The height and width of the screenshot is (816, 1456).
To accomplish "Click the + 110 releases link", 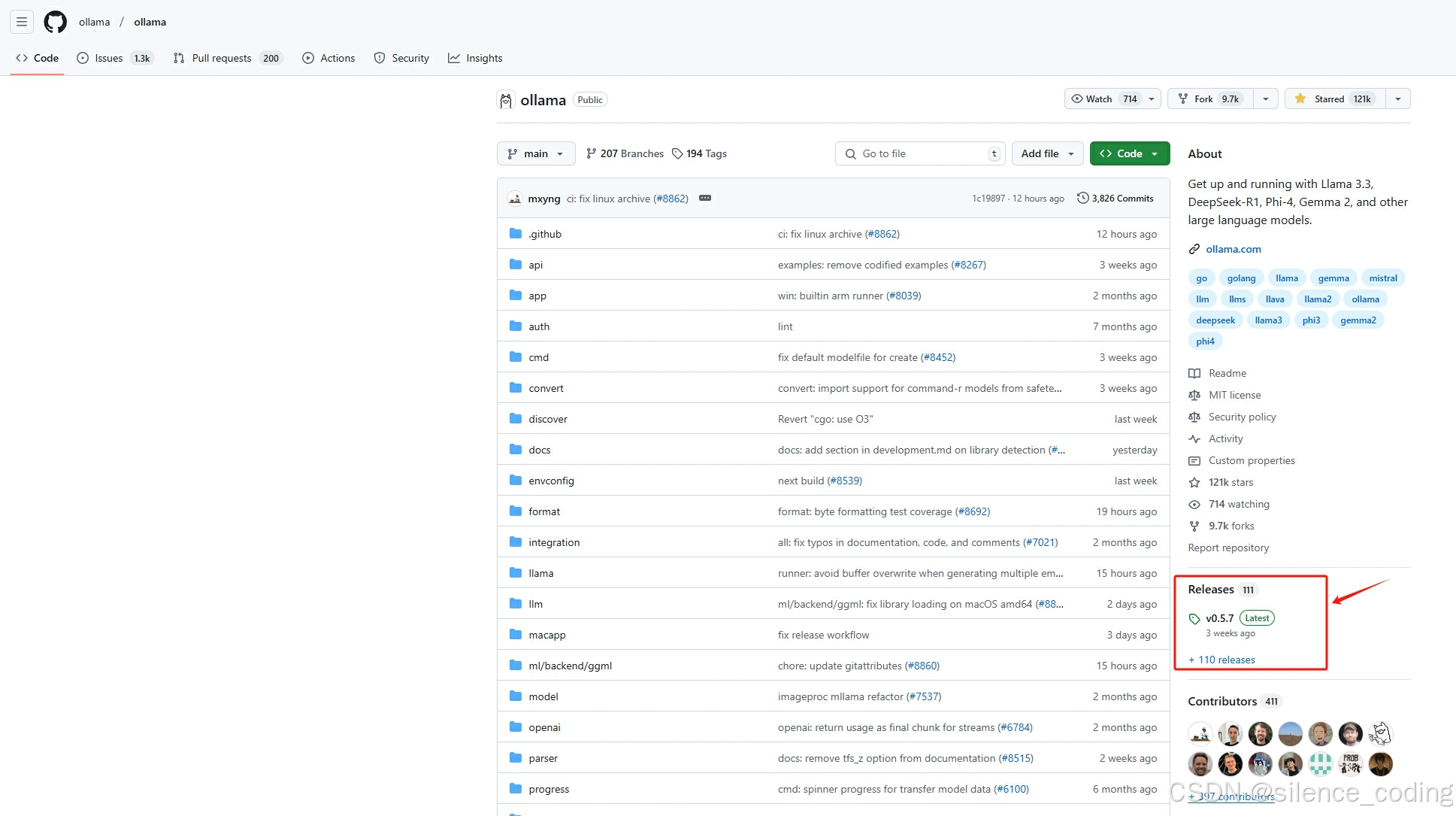I will coord(1222,660).
